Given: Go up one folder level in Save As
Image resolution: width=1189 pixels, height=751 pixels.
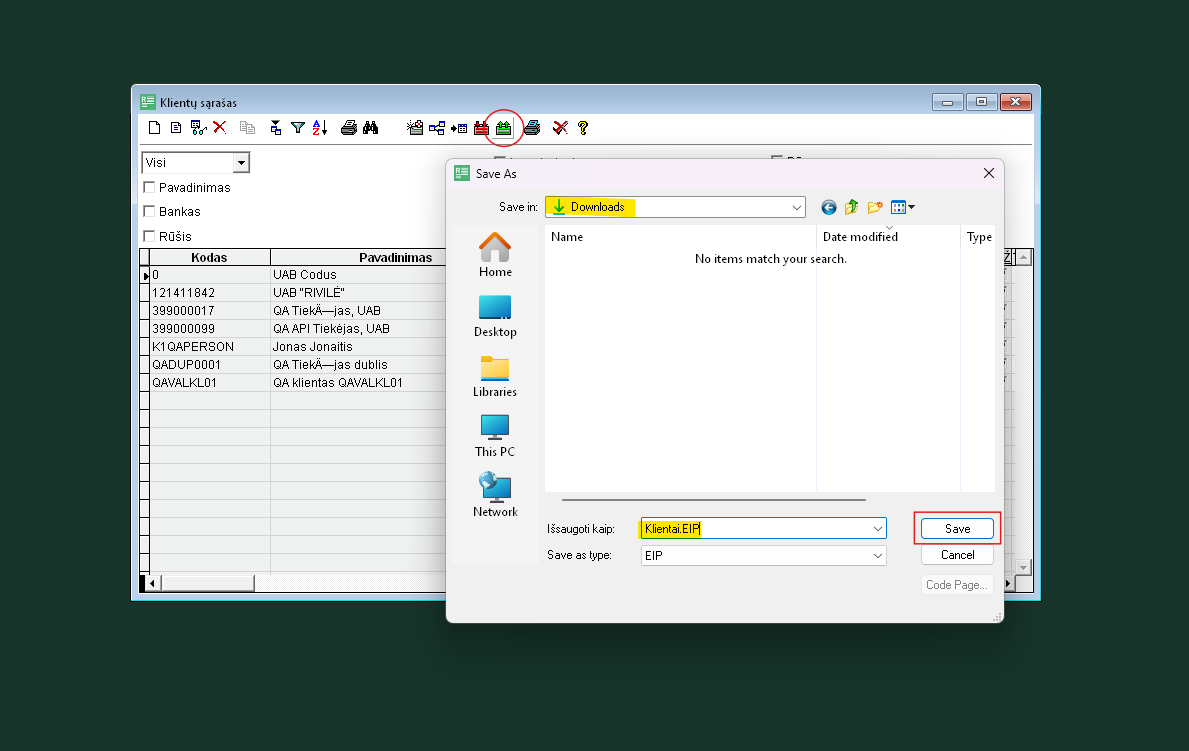Looking at the screenshot, I should pos(852,207).
